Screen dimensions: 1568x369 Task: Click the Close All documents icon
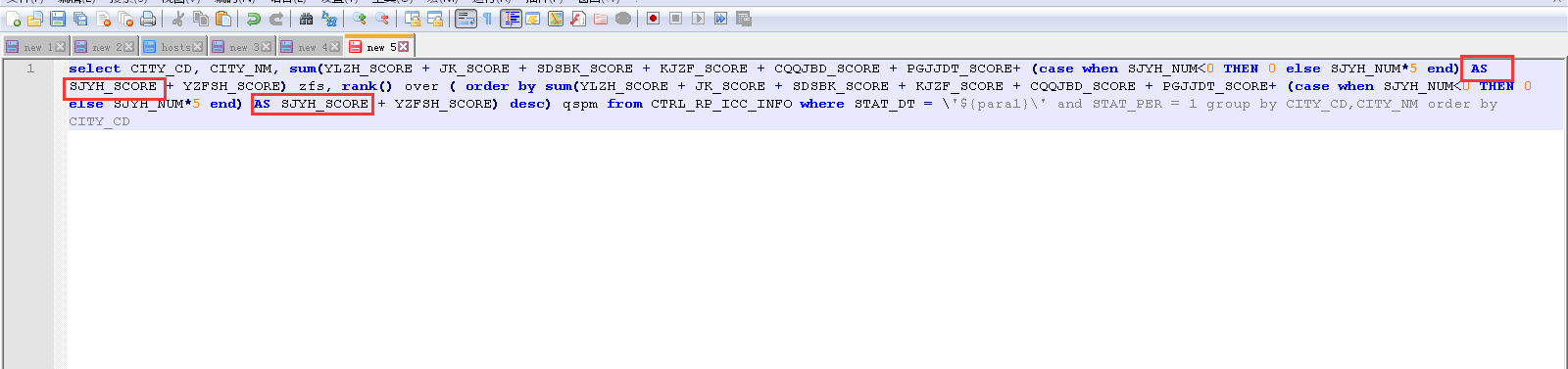tap(125, 19)
